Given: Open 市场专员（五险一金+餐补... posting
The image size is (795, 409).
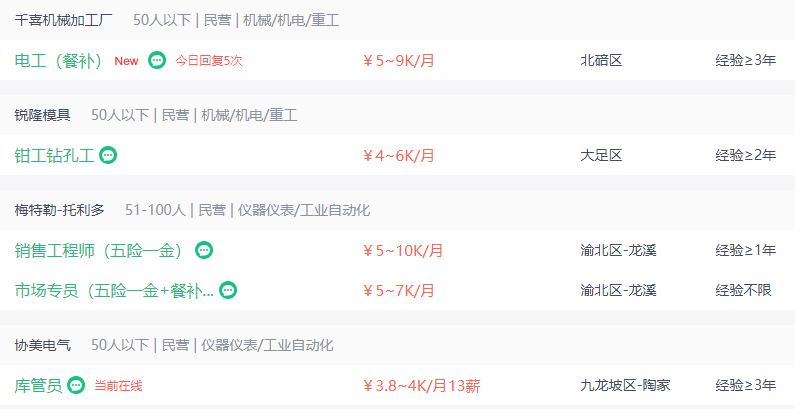Looking at the screenshot, I should [114, 290].
